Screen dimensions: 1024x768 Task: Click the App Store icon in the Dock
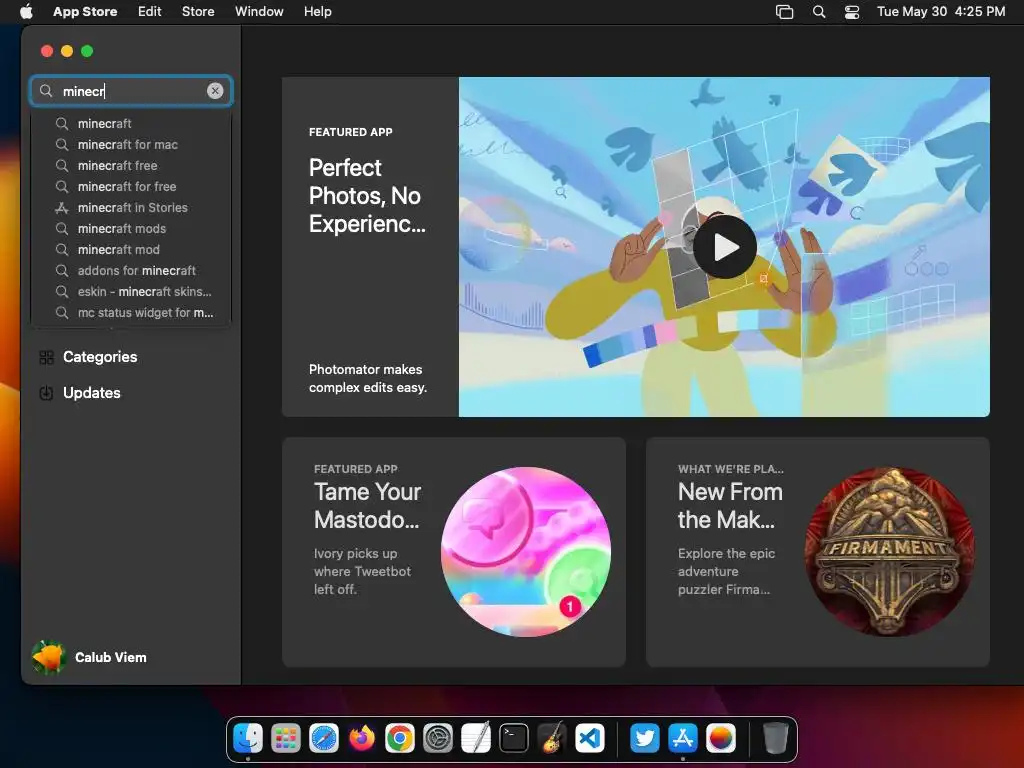(x=682, y=739)
